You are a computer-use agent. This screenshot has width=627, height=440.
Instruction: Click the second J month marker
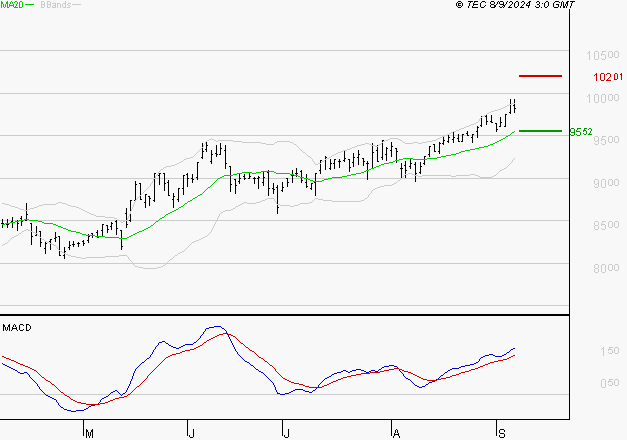(286, 433)
